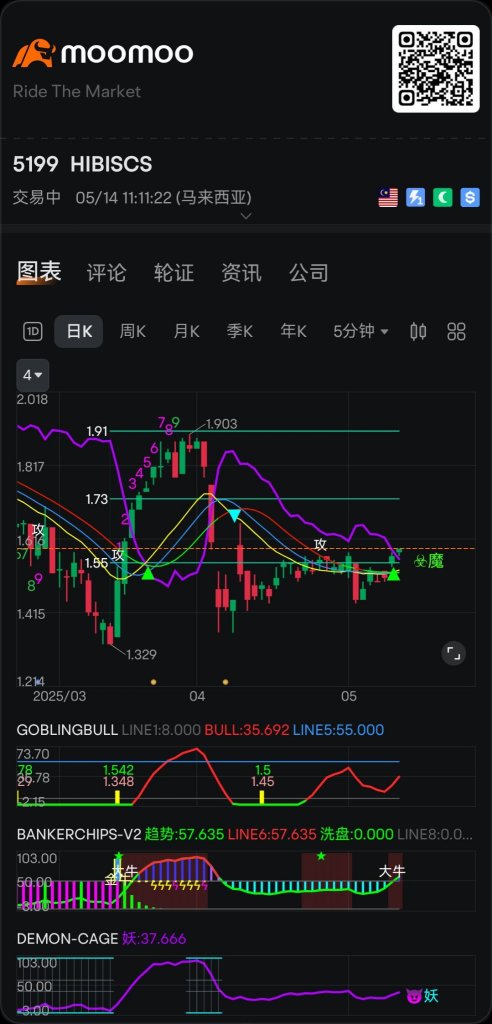Tap the 攻 marker above the late-April candles

(x=320, y=545)
